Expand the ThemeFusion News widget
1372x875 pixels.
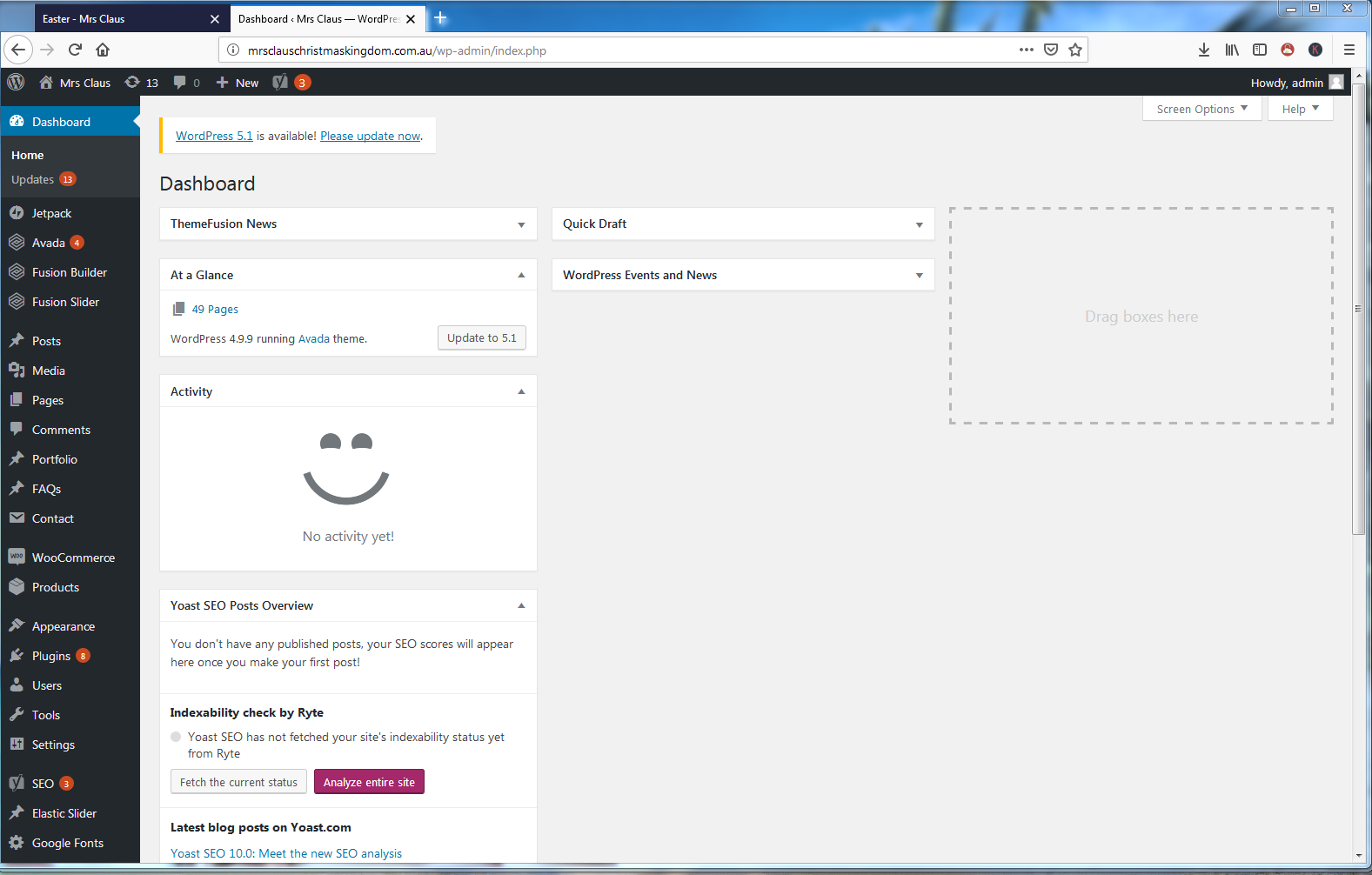pyautogui.click(x=521, y=224)
